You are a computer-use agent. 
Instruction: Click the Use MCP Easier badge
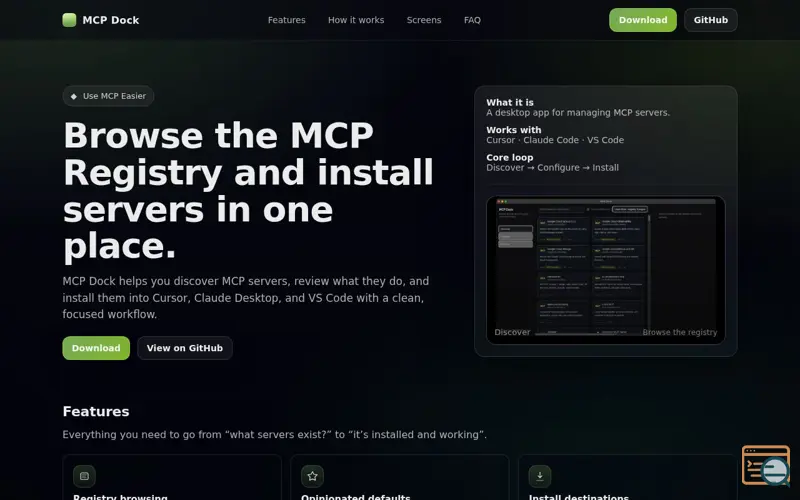108,96
